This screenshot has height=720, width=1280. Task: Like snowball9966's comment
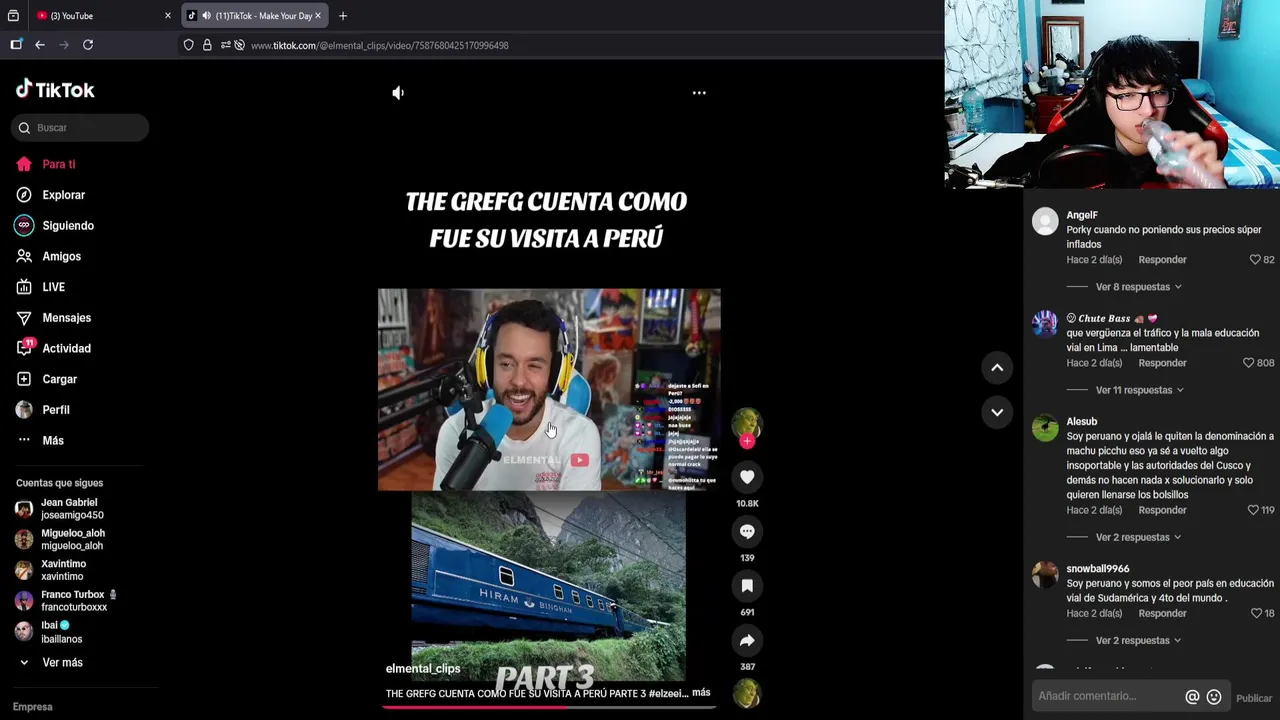tap(1256, 614)
